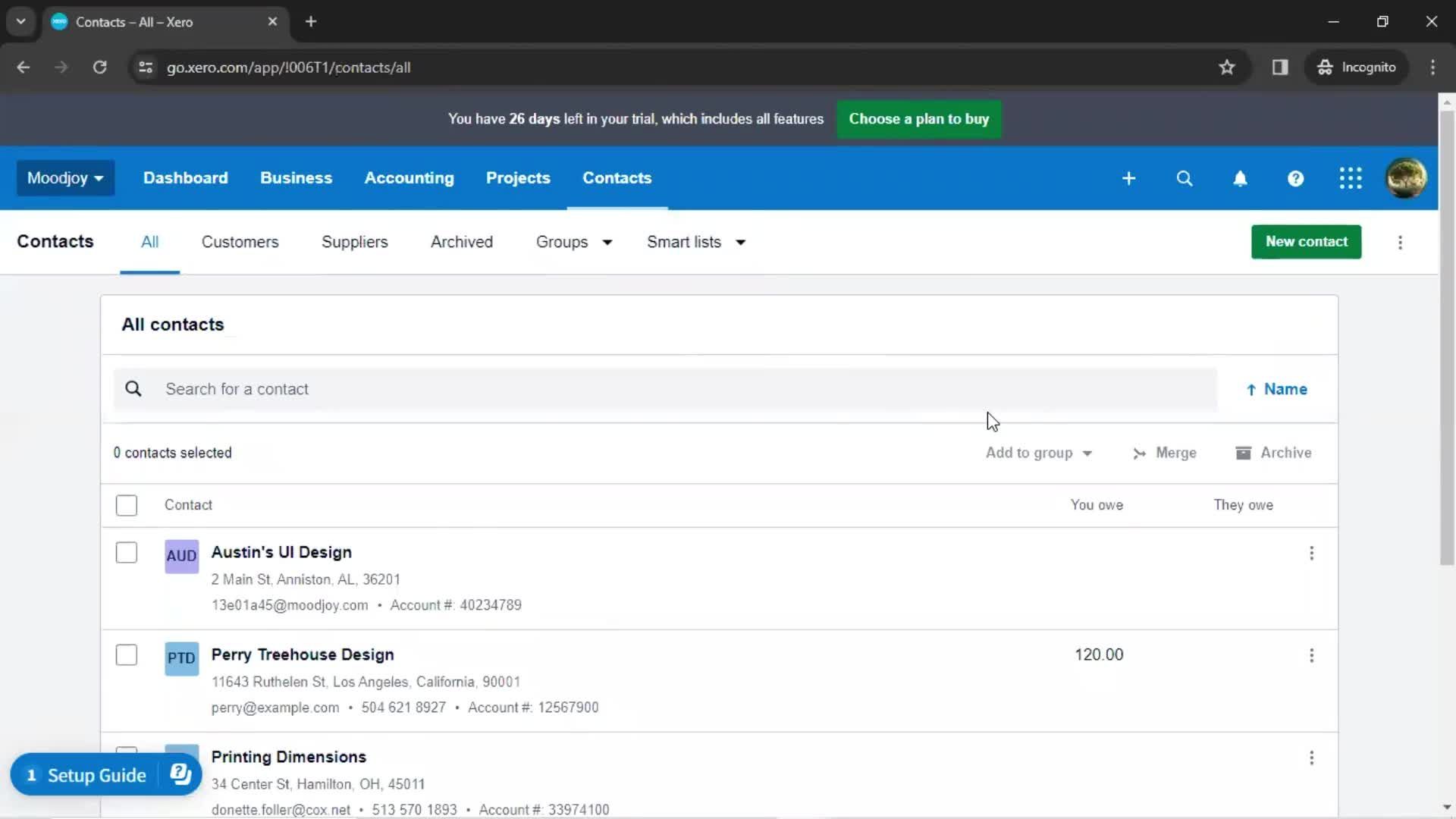This screenshot has width=1456, height=819.
Task: Open global search in Xero header
Action: (x=1184, y=178)
